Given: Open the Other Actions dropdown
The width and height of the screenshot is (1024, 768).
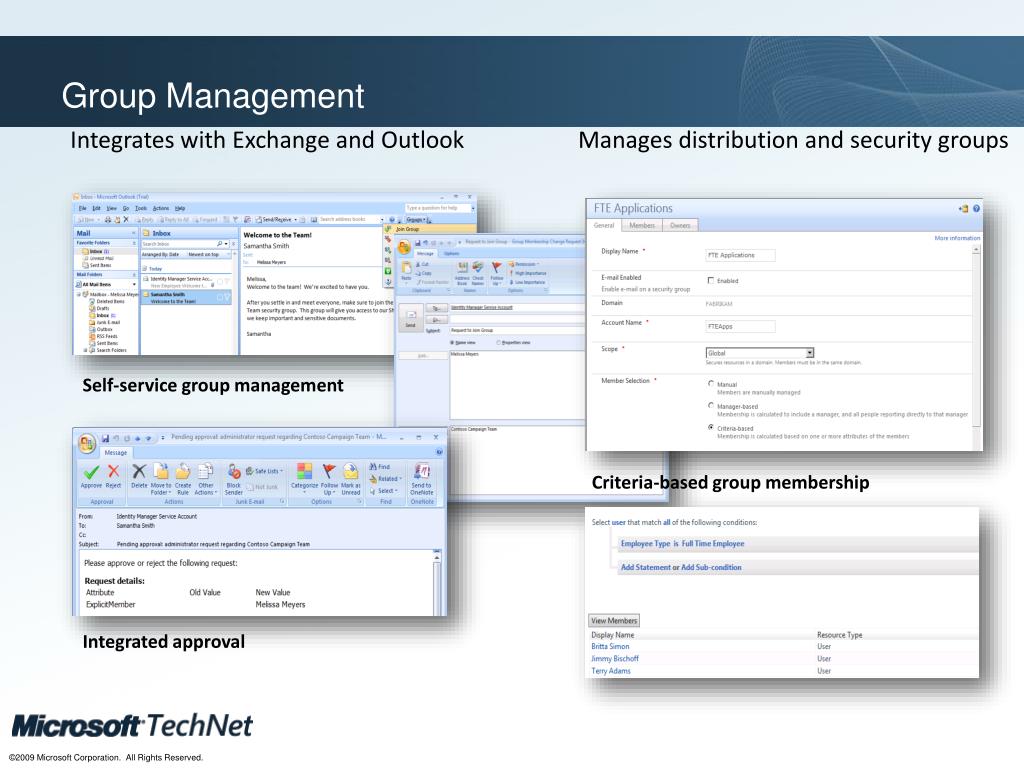Looking at the screenshot, I should point(206,479).
